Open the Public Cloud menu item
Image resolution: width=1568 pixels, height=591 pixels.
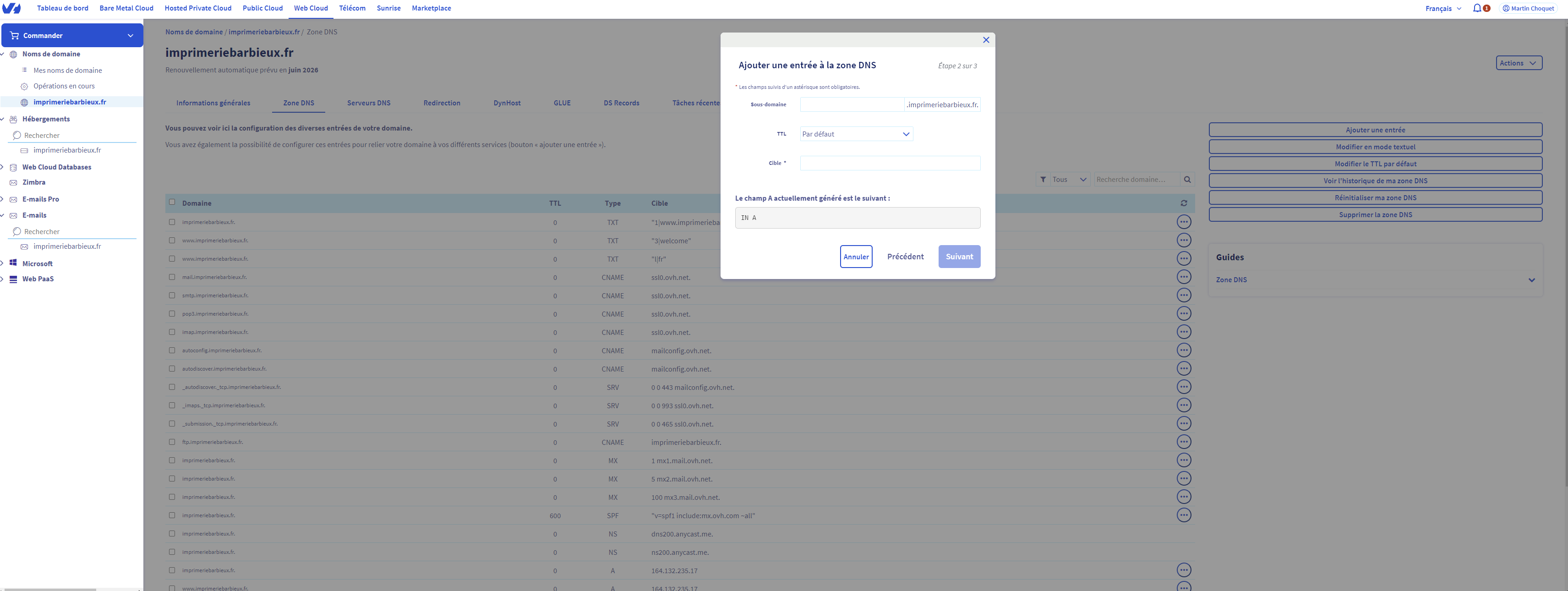pyautogui.click(x=262, y=8)
